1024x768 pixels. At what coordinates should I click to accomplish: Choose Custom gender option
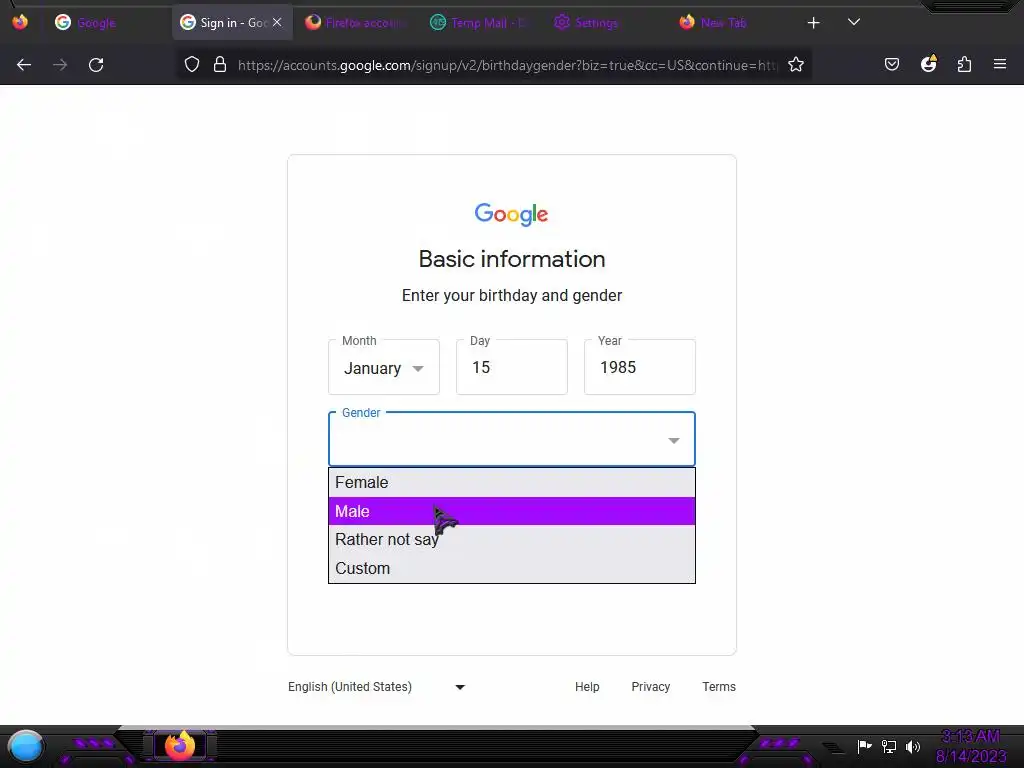[x=512, y=568]
